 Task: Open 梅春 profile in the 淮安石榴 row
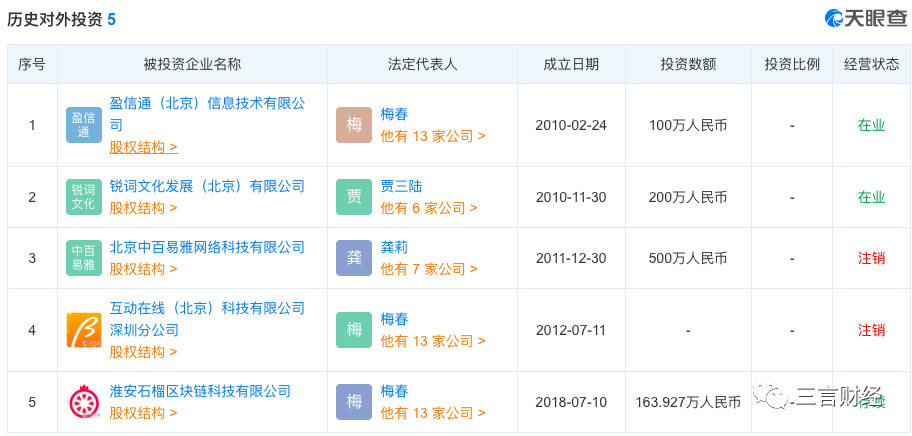[x=394, y=391]
